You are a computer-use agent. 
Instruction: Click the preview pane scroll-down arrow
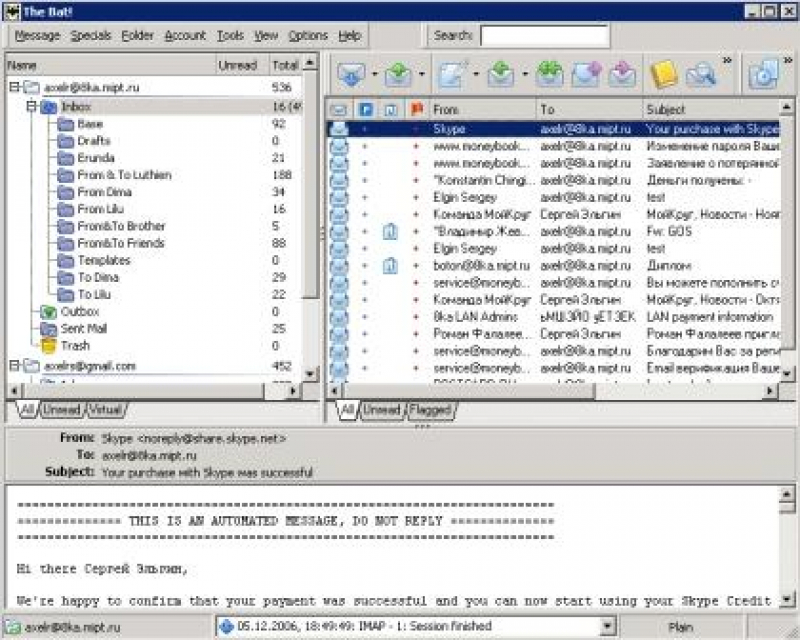click(x=786, y=599)
